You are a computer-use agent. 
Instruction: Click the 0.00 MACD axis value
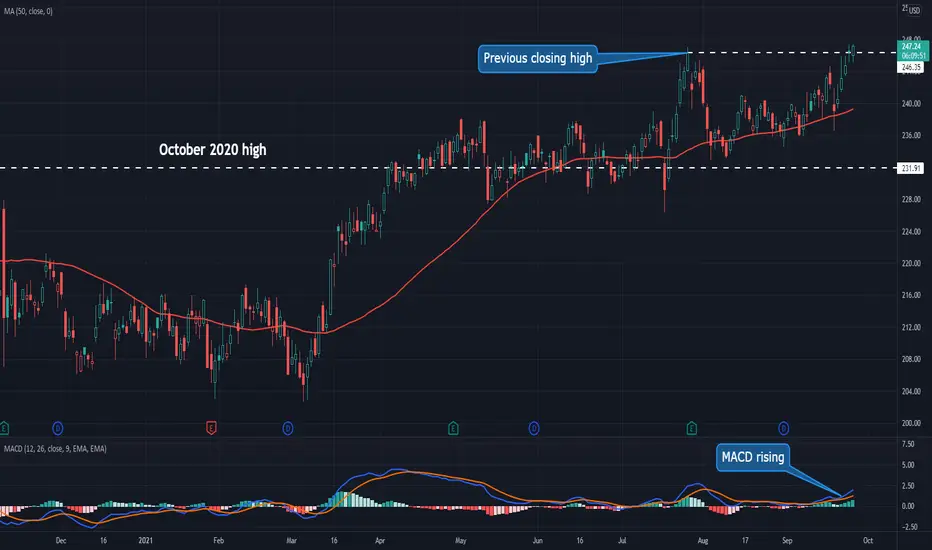pos(908,506)
